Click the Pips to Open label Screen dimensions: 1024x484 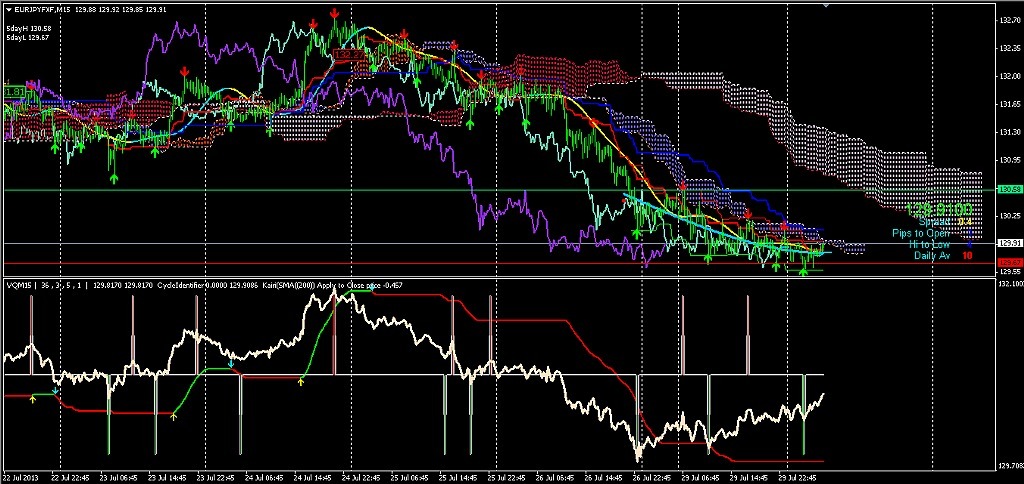click(x=923, y=233)
